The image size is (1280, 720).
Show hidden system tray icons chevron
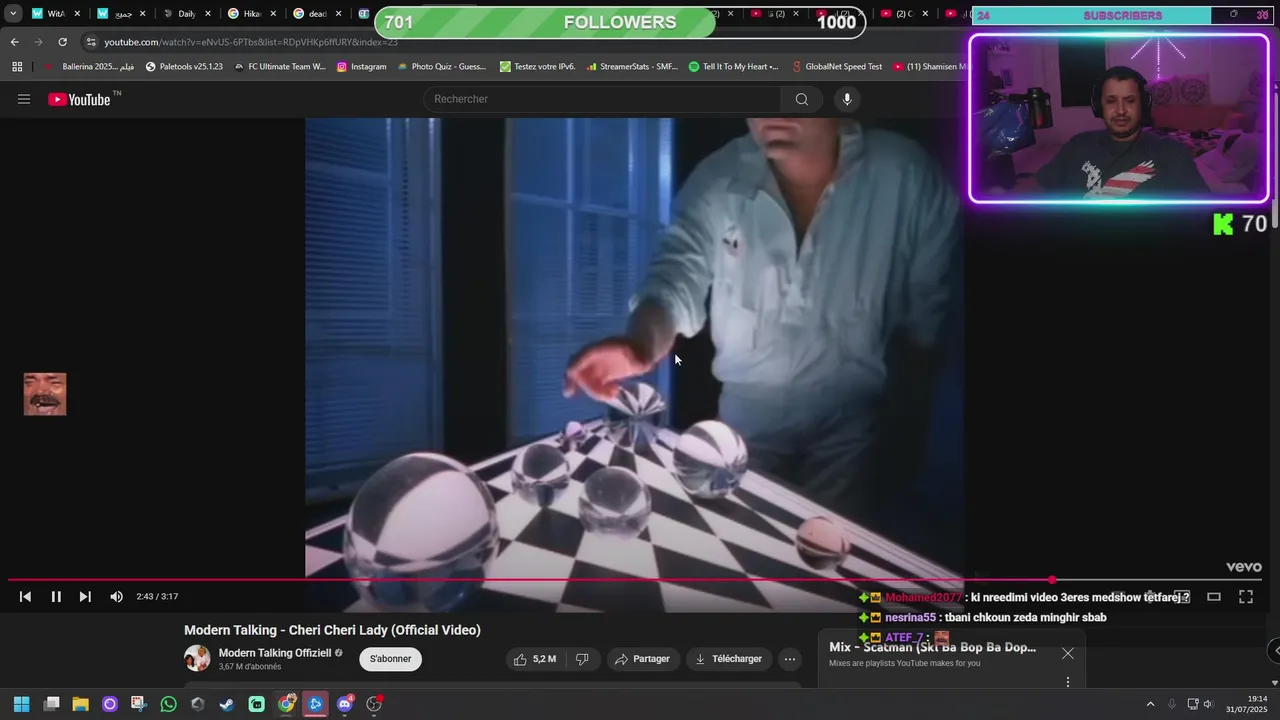coord(1150,704)
